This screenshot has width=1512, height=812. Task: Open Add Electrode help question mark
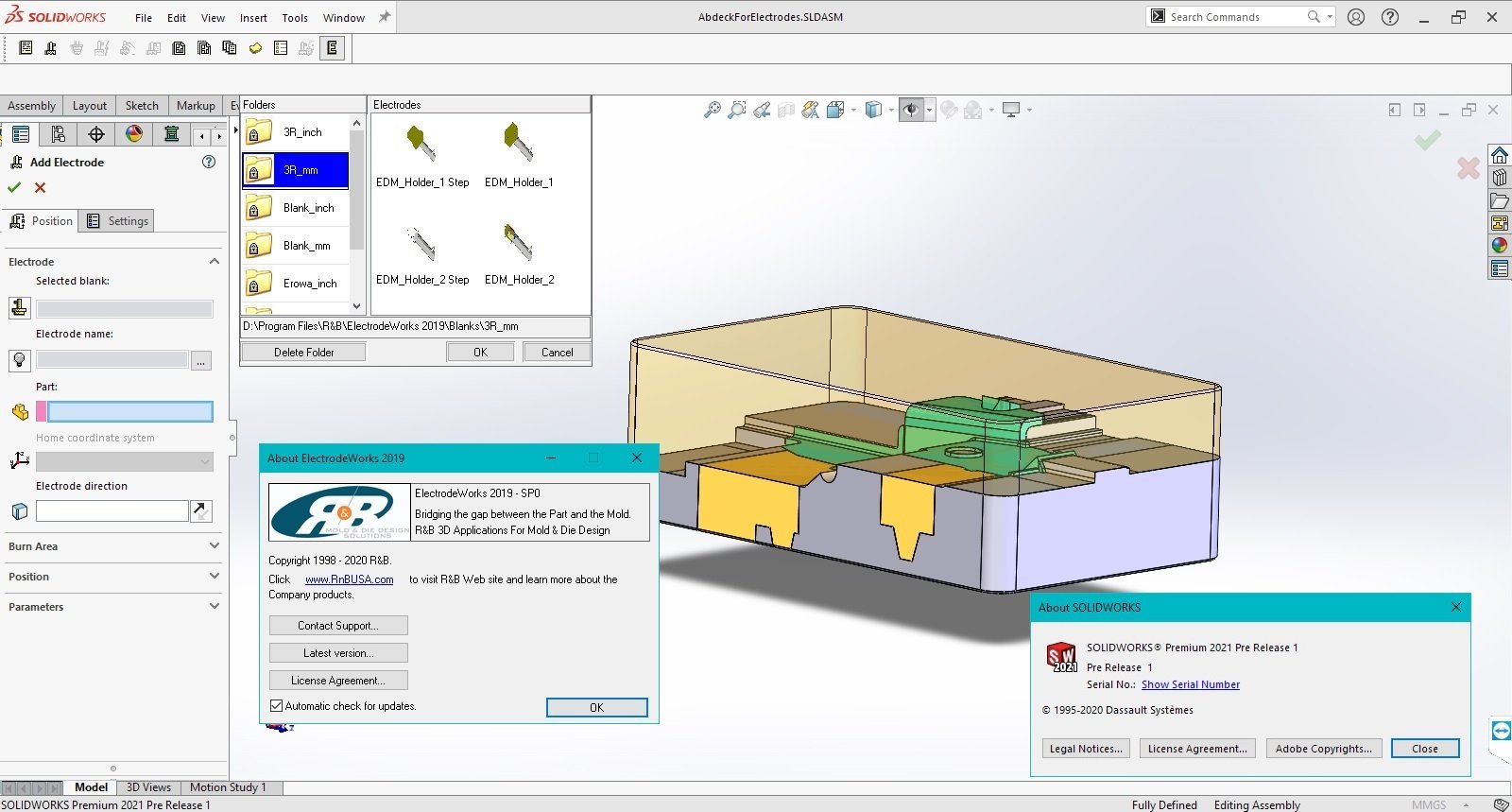click(x=209, y=162)
